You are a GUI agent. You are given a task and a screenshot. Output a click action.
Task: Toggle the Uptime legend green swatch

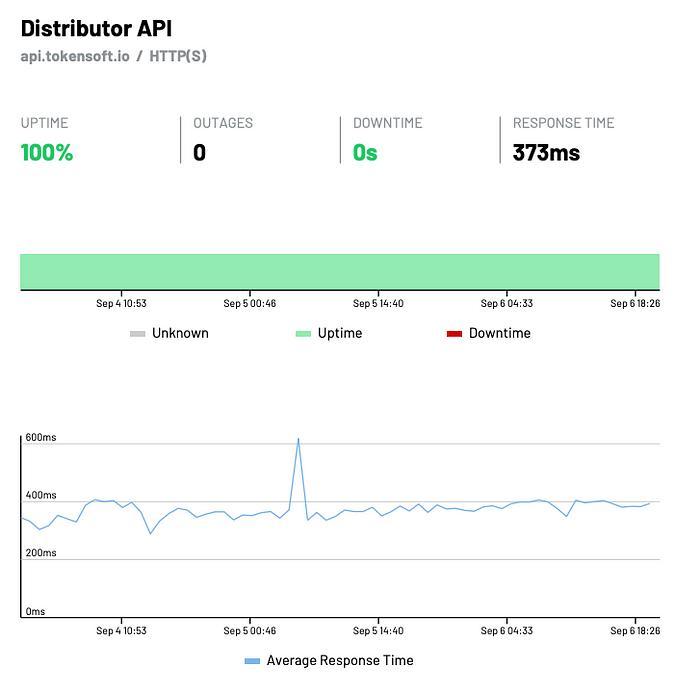[x=303, y=334]
